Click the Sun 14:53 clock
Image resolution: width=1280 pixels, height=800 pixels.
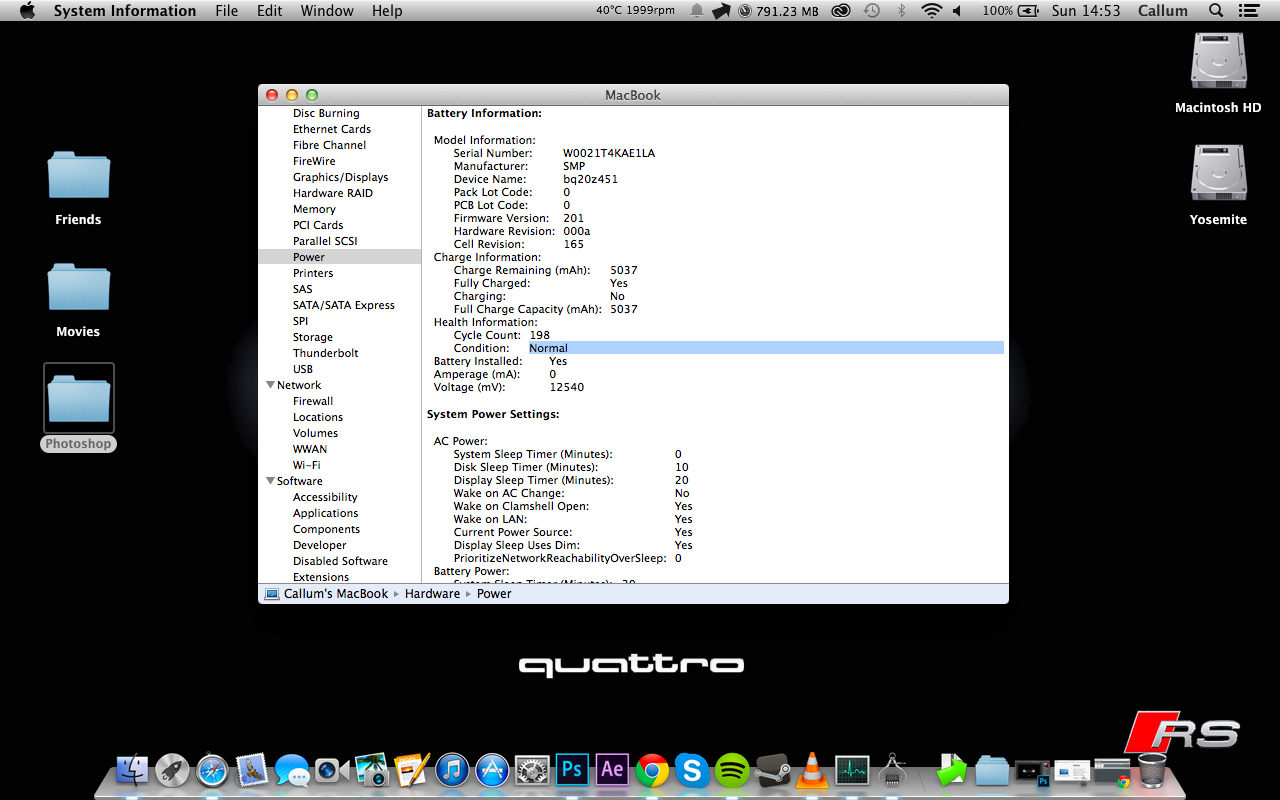pyautogui.click(x=1086, y=11)
